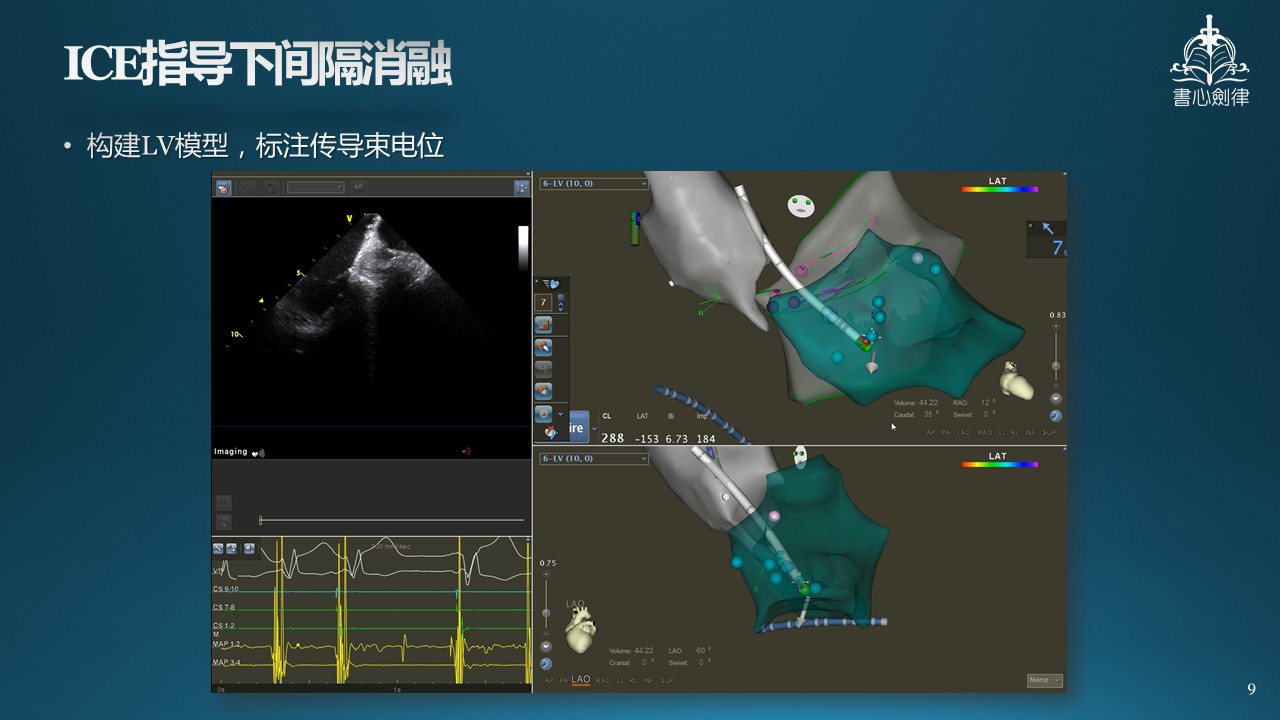Select the MAP 3-4 channel label
This screenshot has width=1280, height=720.
[x=227, y=662]
